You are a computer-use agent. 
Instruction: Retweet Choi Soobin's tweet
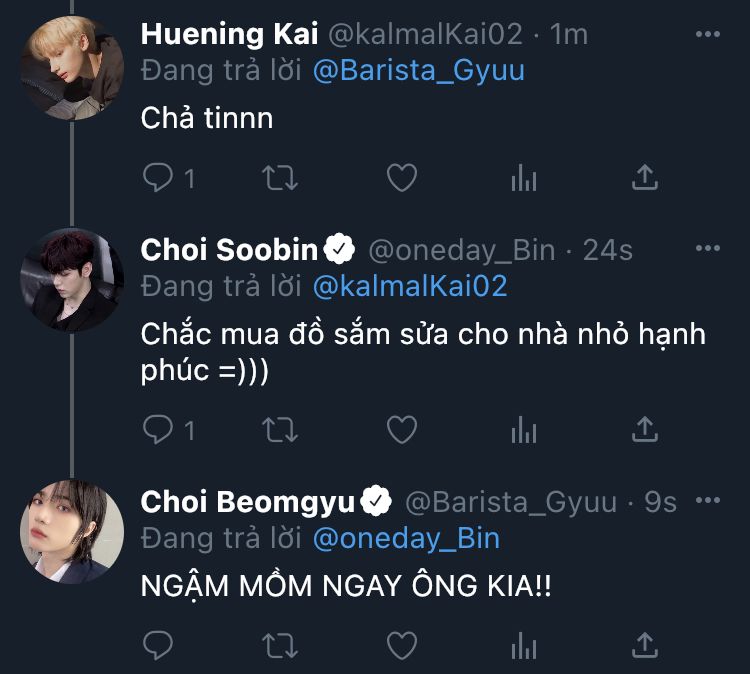click(279, 430)
